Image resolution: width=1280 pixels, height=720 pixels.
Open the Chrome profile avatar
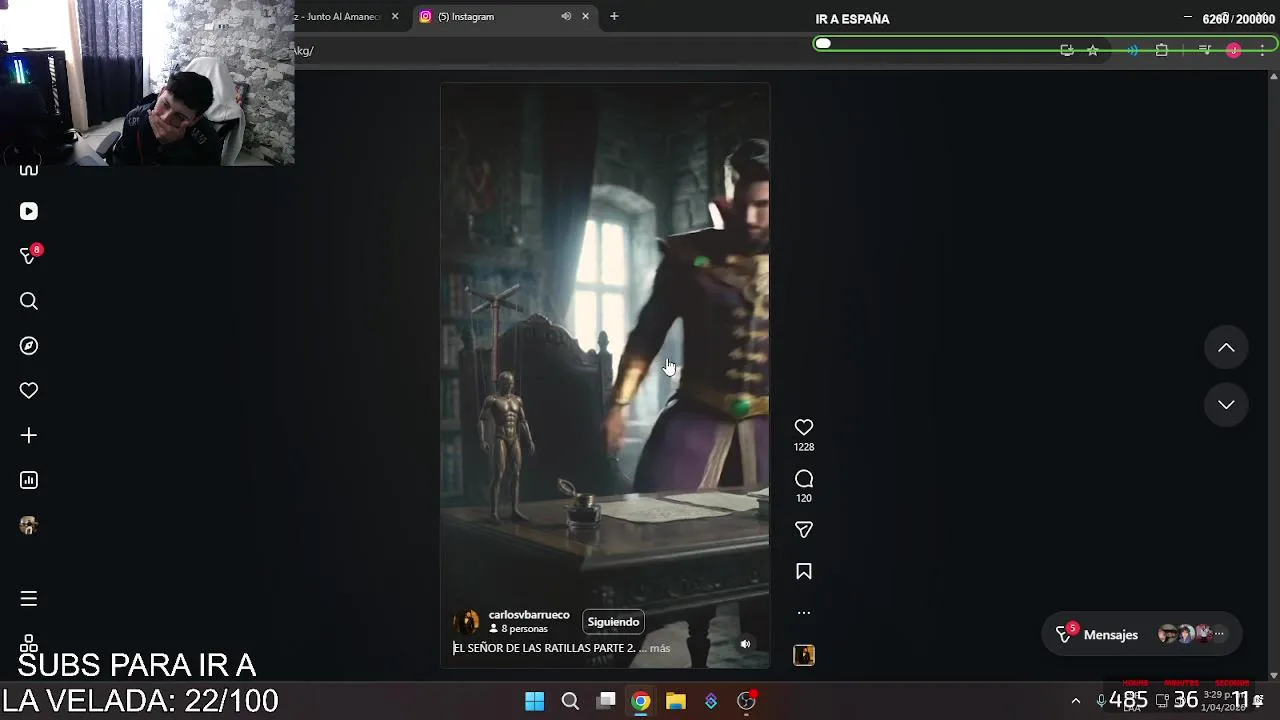tap(1234, 50)
